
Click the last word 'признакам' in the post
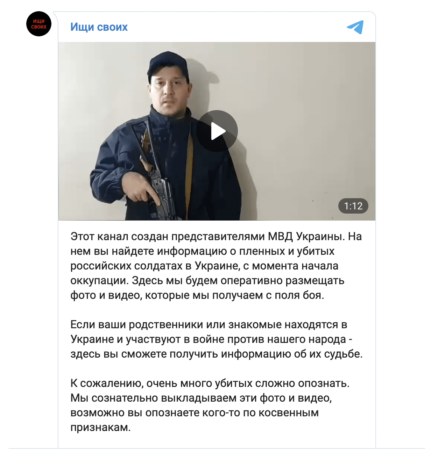coord(99,427)
